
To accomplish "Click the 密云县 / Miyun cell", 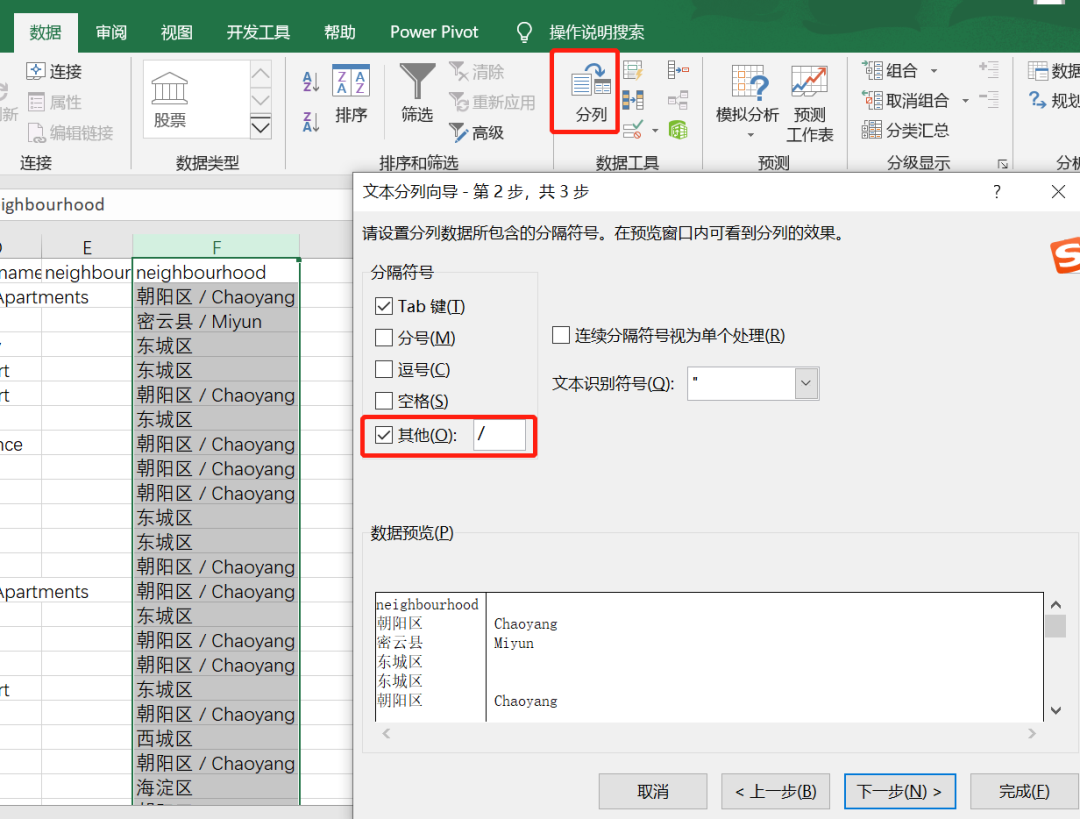I will coord(216,322).
